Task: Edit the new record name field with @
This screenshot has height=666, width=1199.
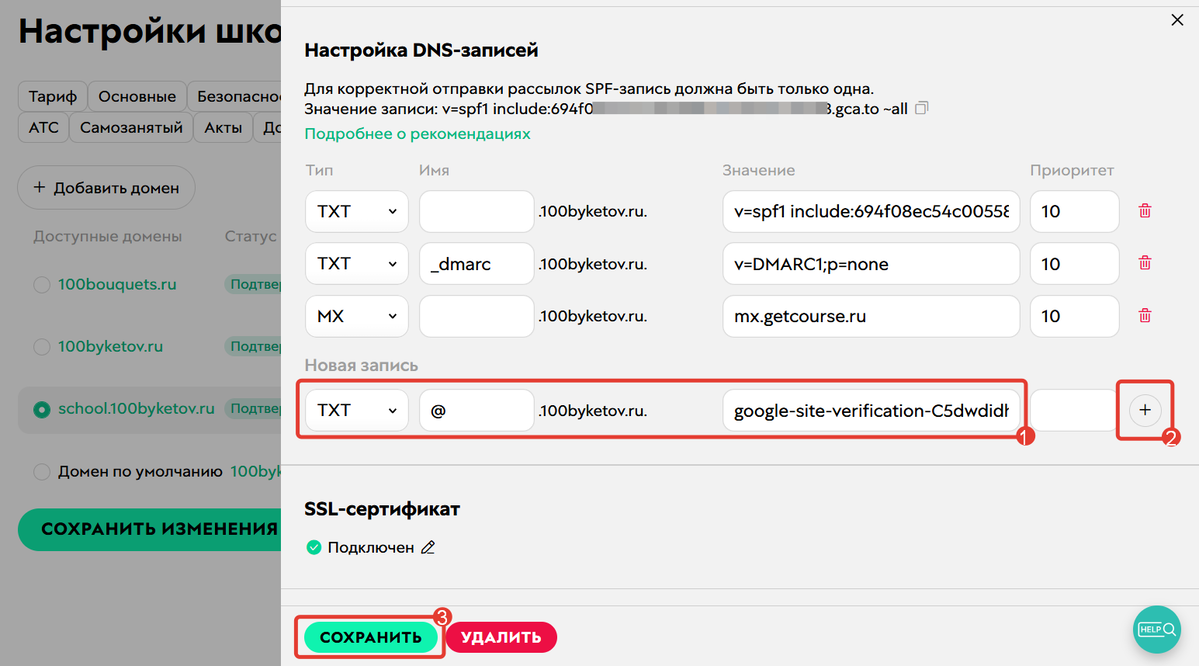Action: [476, 411]
